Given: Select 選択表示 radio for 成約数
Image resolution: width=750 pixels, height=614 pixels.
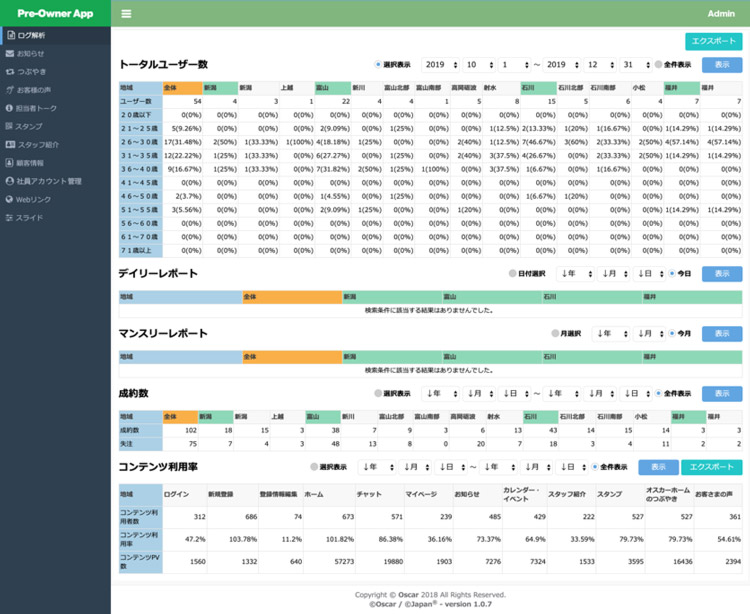Looking at the screenshot, I should [x=378, y=394].
